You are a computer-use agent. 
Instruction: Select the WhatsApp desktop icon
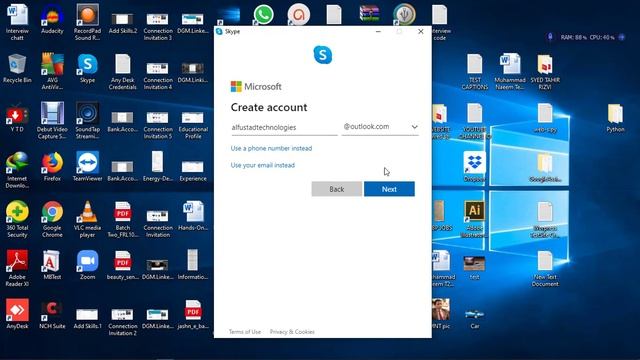tap(264, 15)
